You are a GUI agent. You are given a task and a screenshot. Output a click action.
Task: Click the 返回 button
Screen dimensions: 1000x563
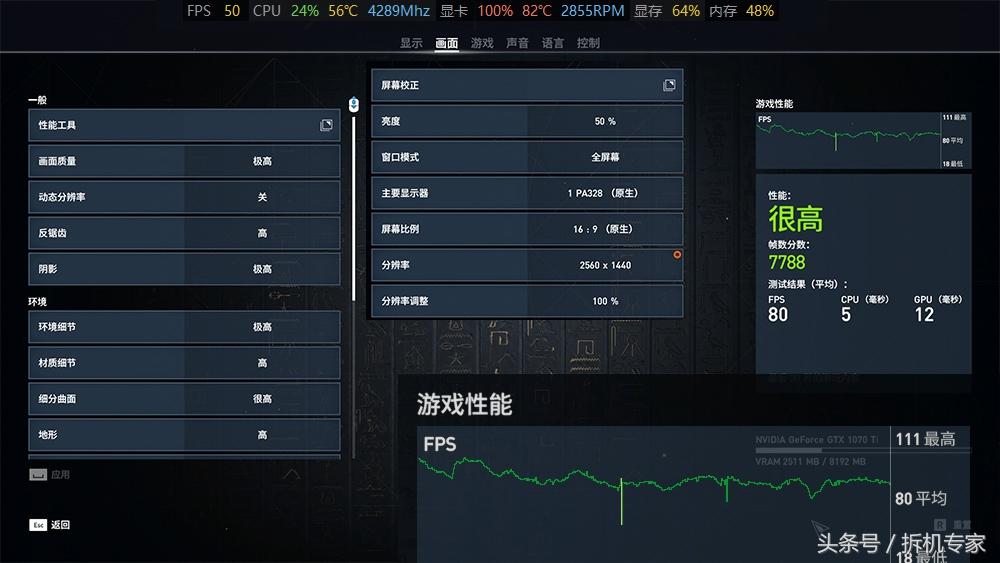[x=61, y=525]
